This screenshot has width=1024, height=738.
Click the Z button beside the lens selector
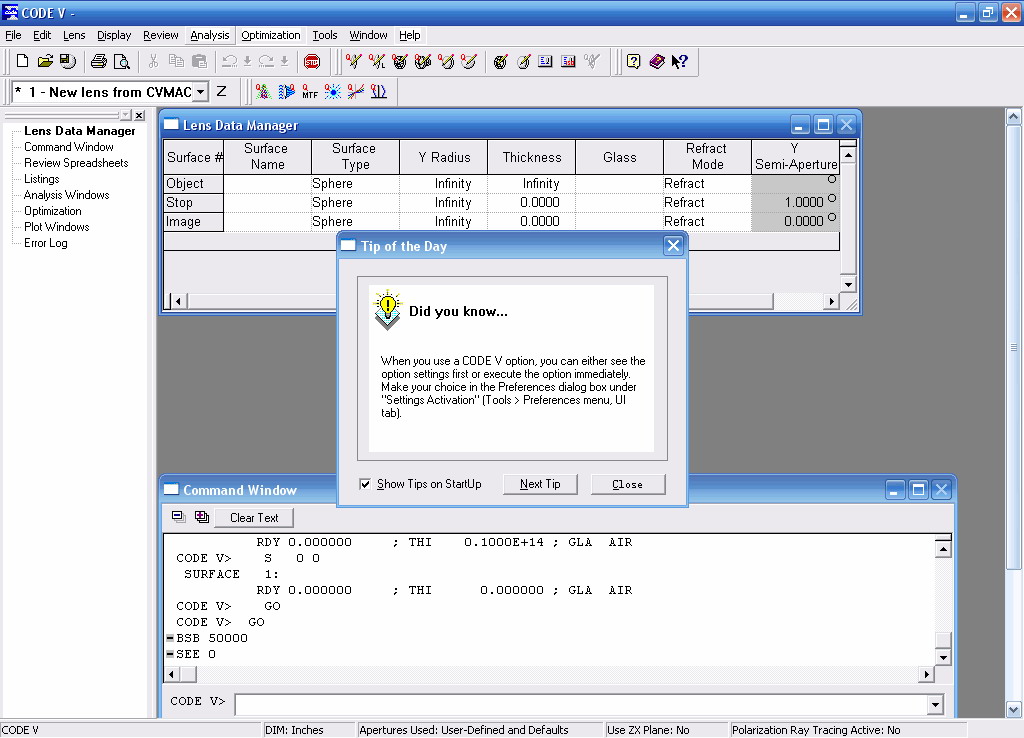click(x=221, y=91)
